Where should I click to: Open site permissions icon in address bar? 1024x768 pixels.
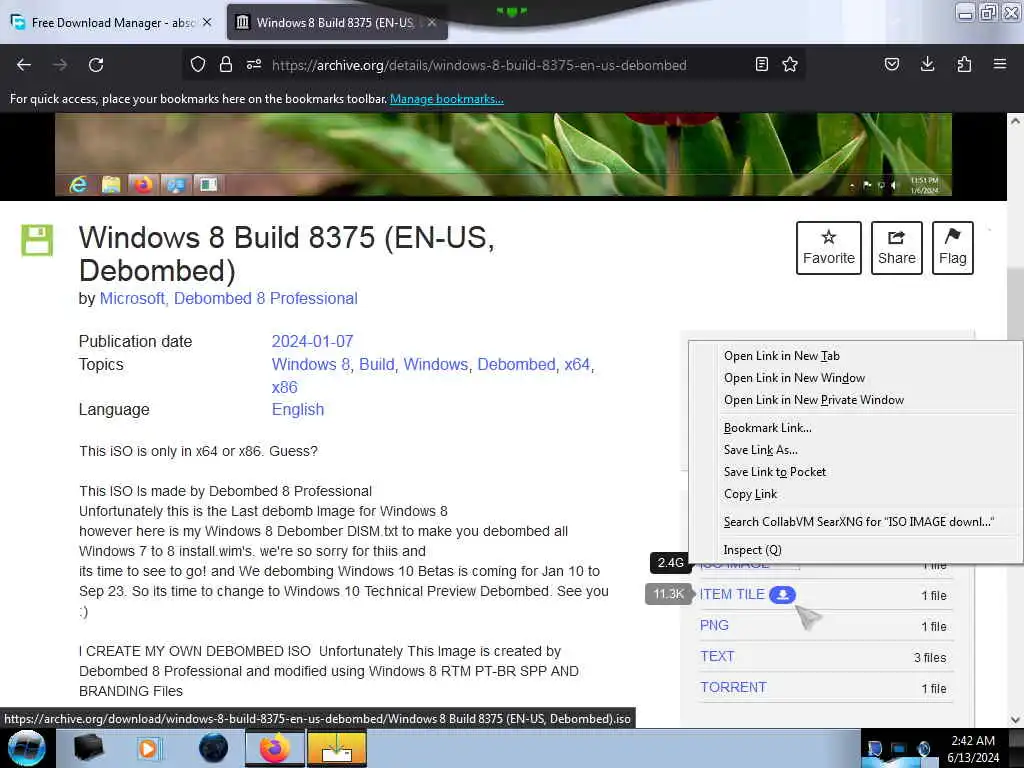tap(254, 64)
